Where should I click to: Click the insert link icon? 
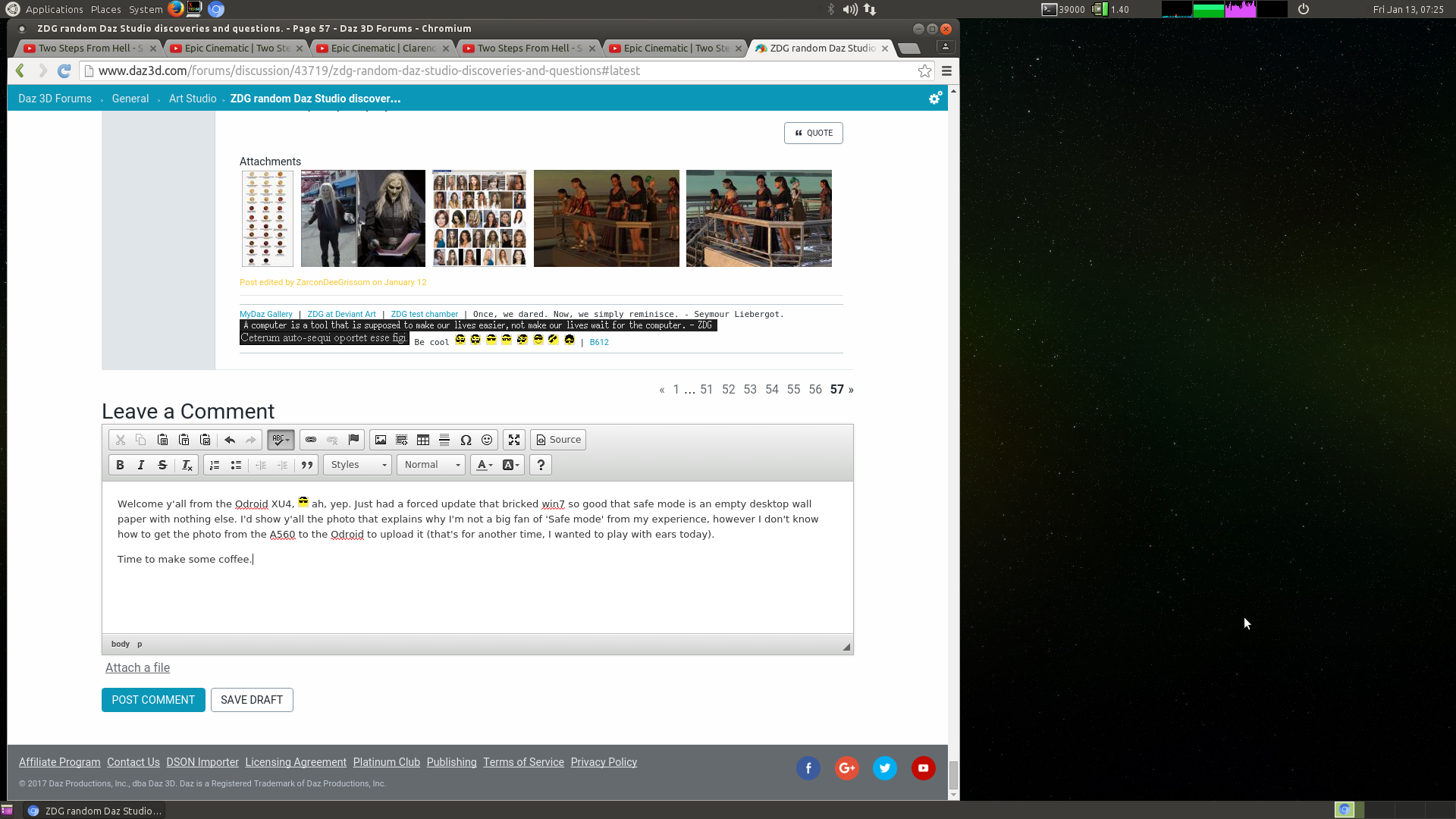click(x=311, y=440)
